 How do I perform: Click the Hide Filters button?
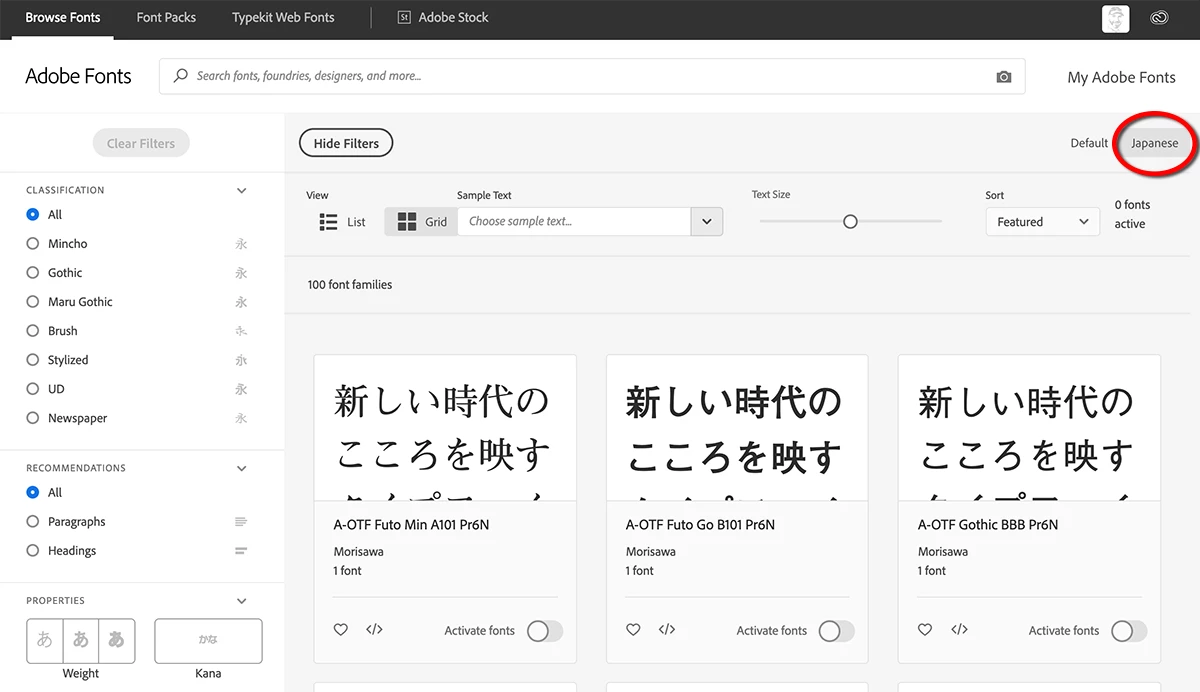(346, 143)
